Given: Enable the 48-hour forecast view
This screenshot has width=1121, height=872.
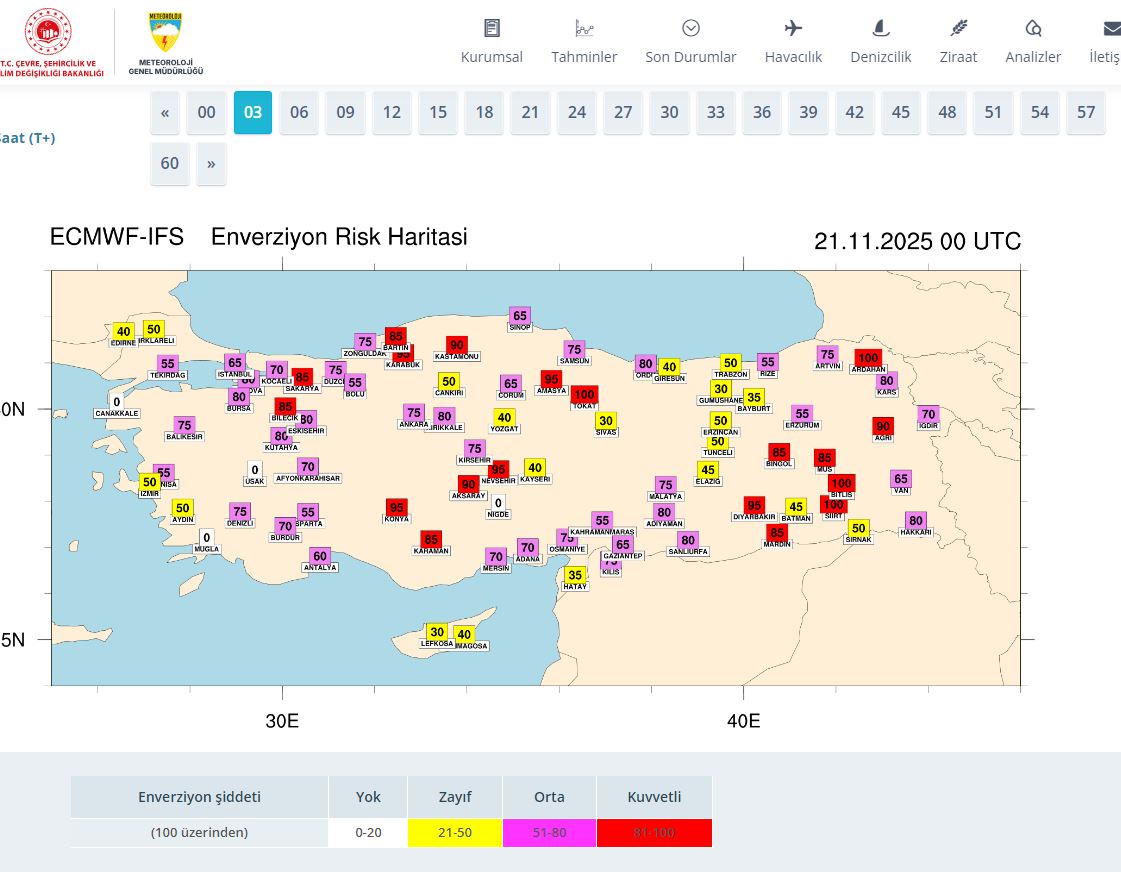Looking at the screenshot, I should (x=947, y=112).
